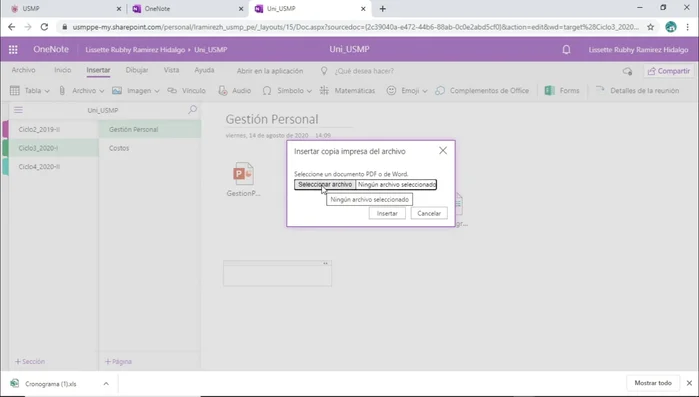This screenshot has height=397, width=699.
Task: Click Mostrar todo downloads button
Action: 653,383
